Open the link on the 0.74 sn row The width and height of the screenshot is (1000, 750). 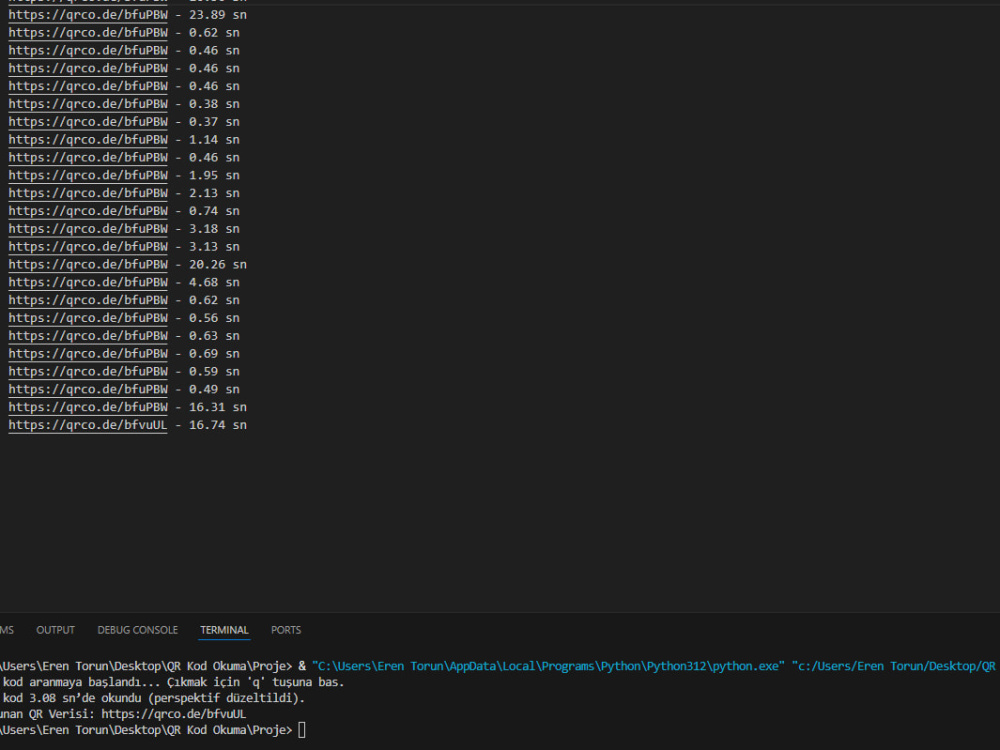tap(88, 211)
